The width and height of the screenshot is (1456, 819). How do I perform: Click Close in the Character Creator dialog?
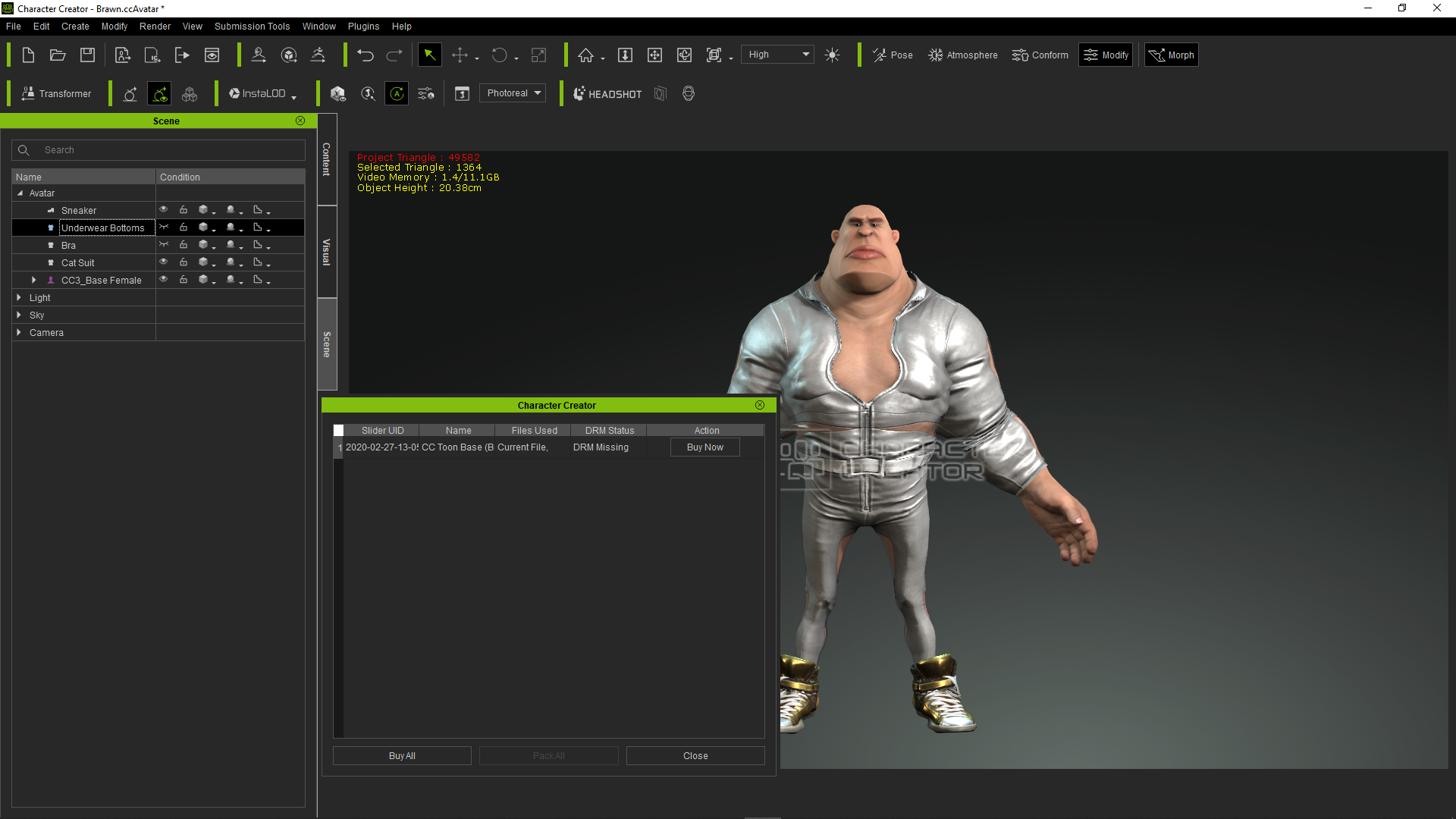pyautogui.click(x=695, y=756)
